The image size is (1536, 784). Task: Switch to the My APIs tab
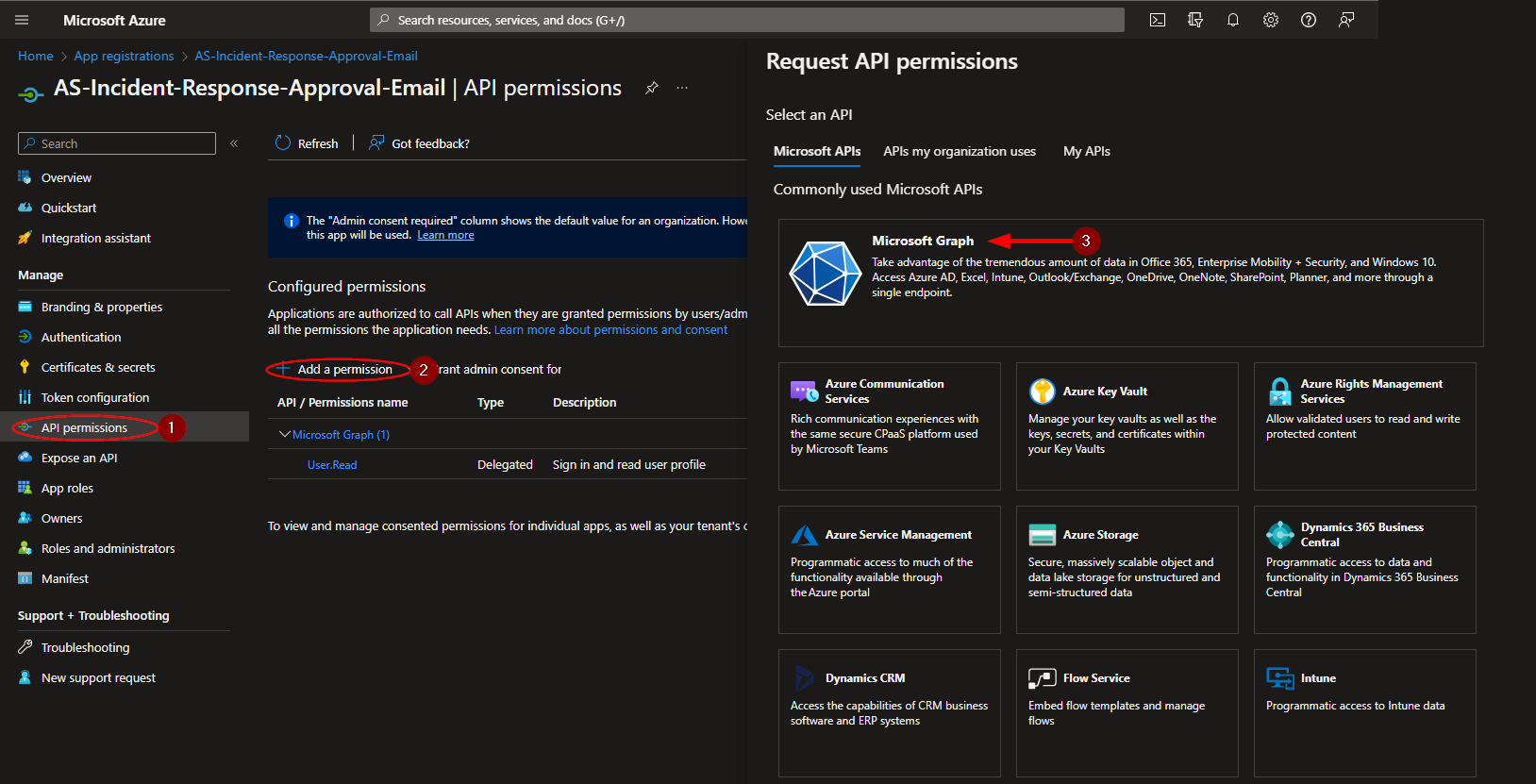tap(1087, 151)
